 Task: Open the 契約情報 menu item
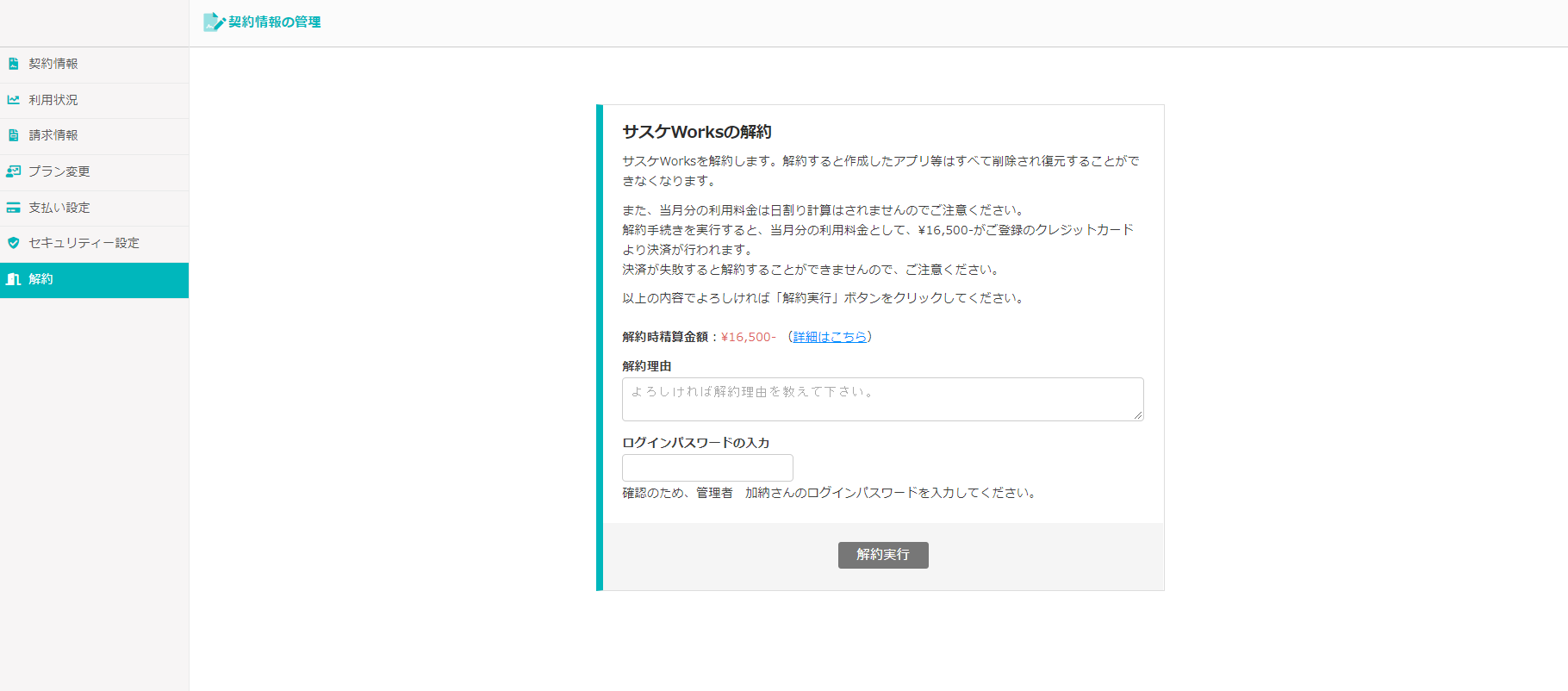(94, 65)
